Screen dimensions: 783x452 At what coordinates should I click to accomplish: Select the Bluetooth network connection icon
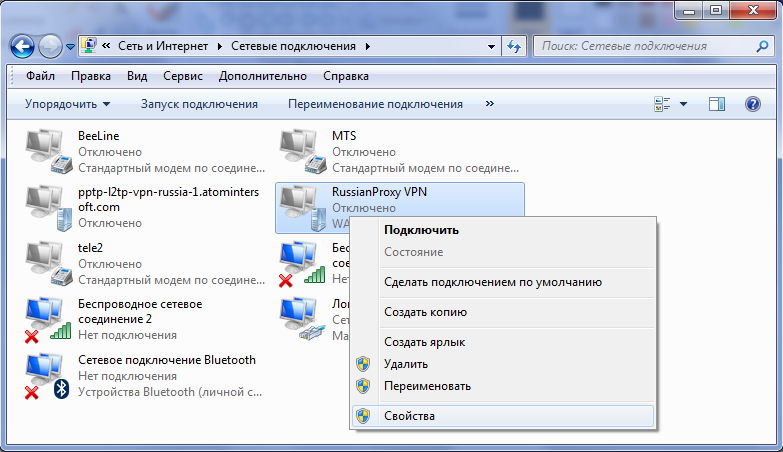tap(47, 377)
